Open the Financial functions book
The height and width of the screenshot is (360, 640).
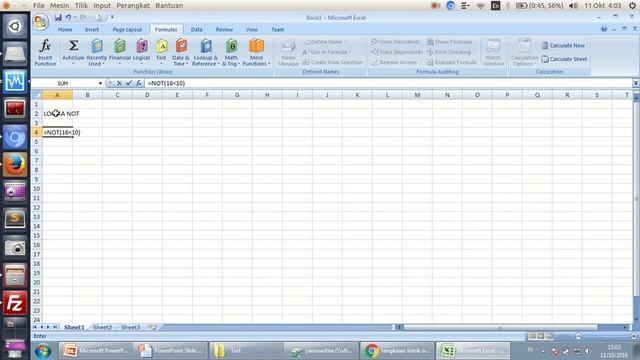tap(120, 51)
